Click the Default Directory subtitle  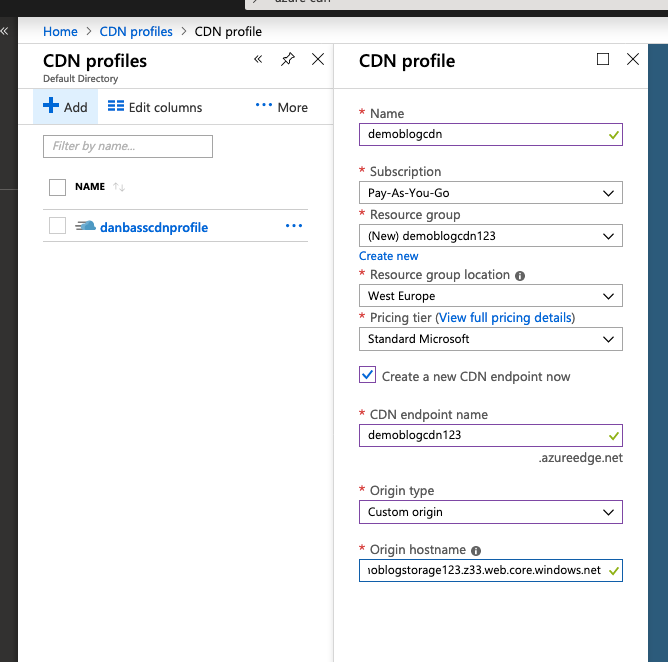pyautogui.click(x=81, y=79)
